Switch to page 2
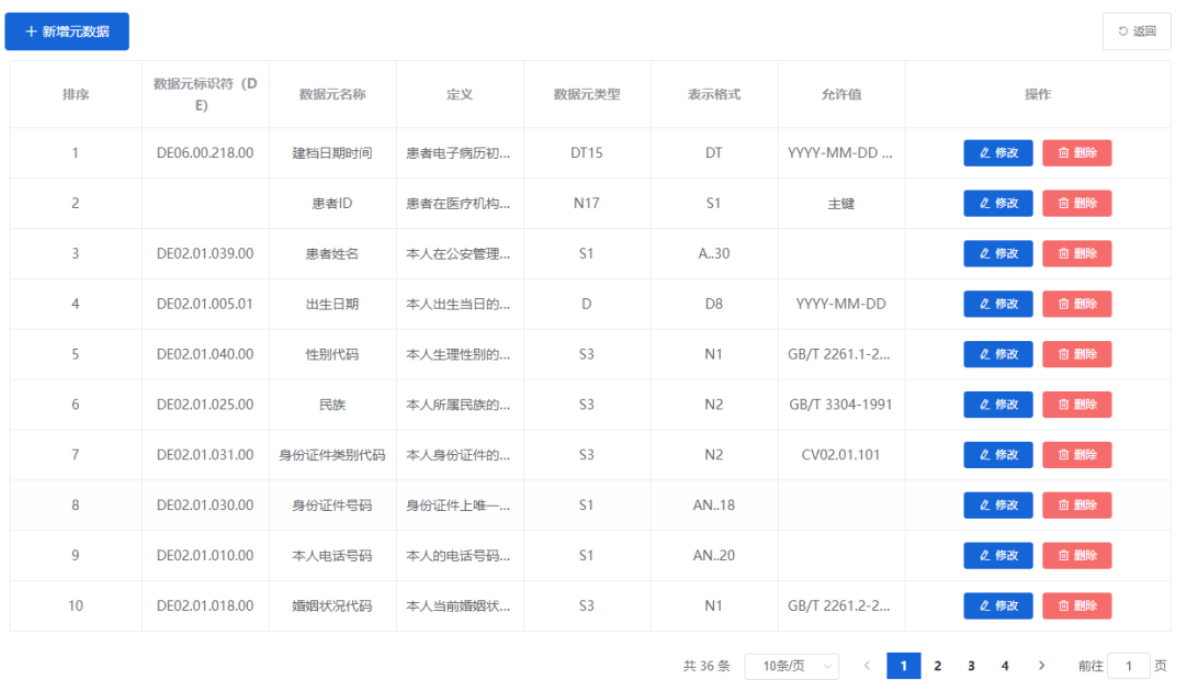This screenshot has height=691, width=1188. [x=937, y=666]
